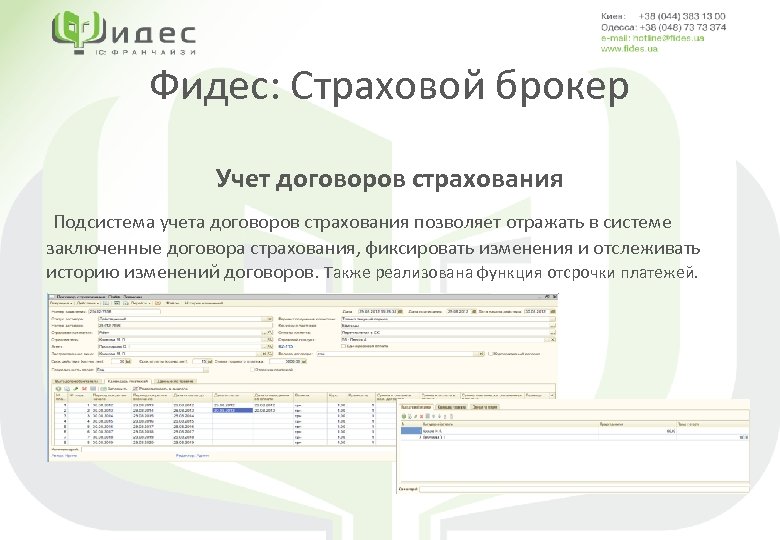Switch to the second tab in the beneficiaries panel

(x=452, y=407)
